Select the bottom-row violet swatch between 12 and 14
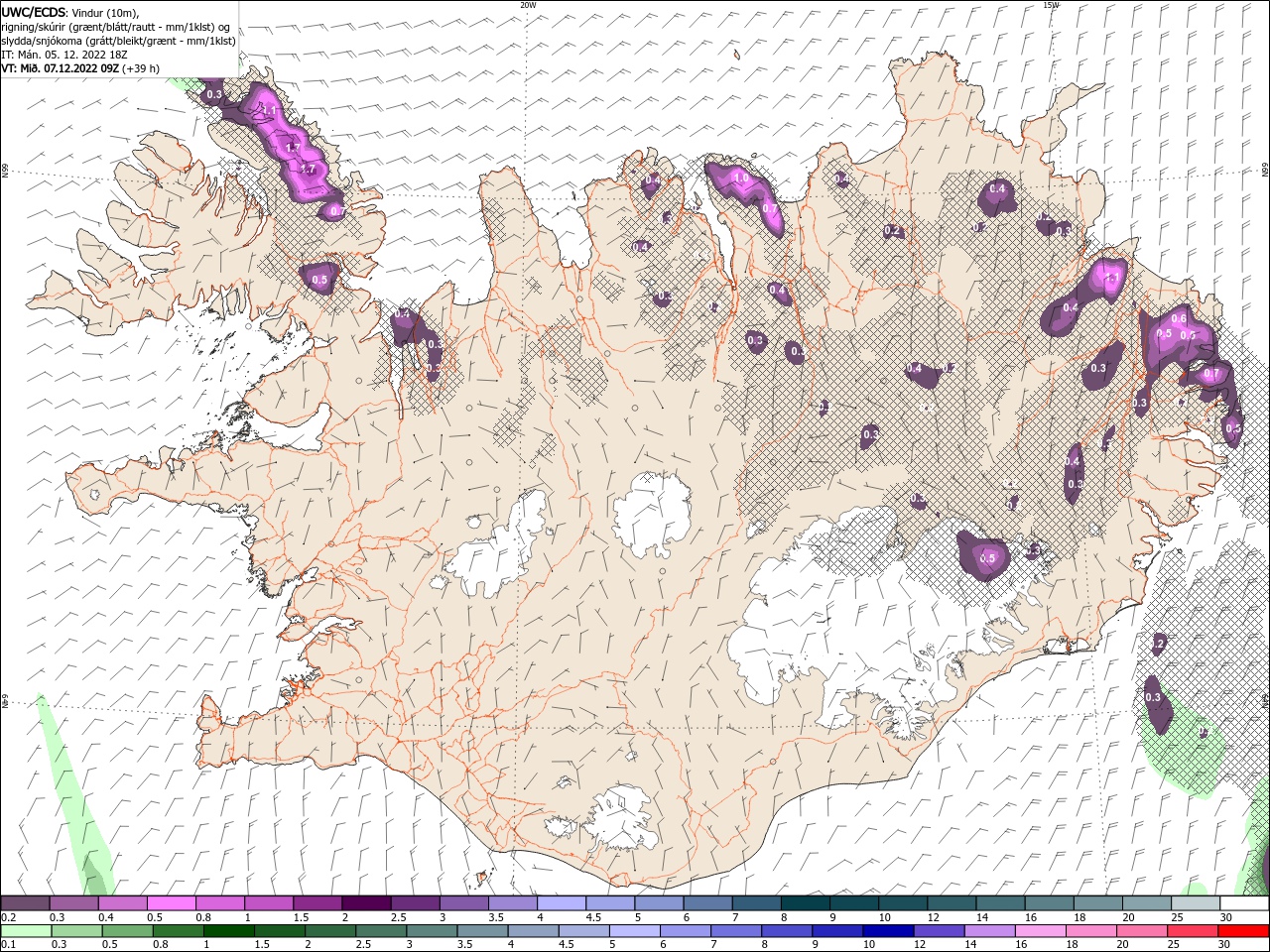The height and width of the screenshot is (952, 1270). point(939,931)
